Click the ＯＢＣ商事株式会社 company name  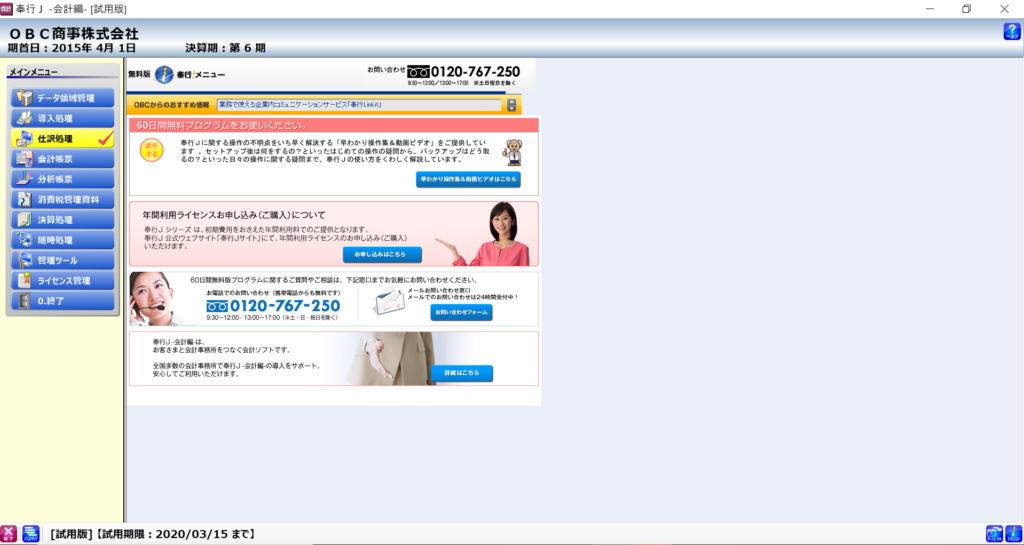tap(73, 34)
